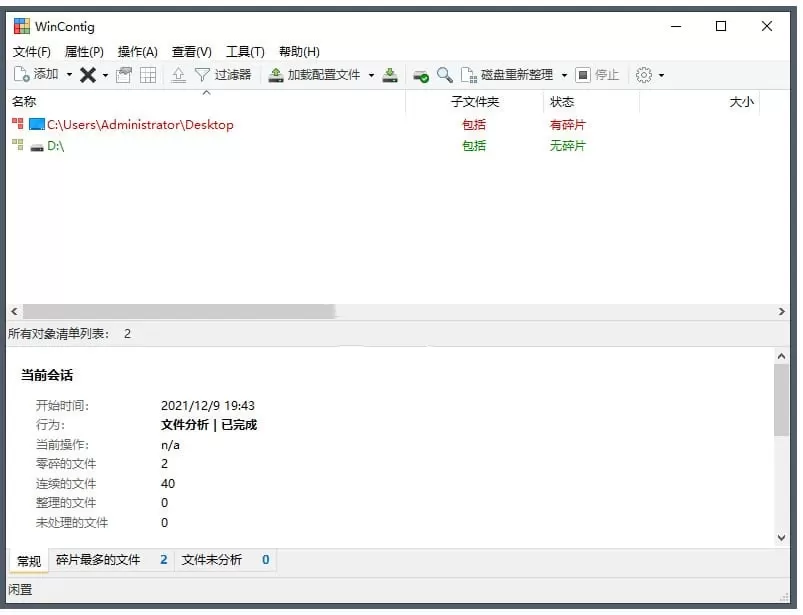Open the 添加 dropdown arrow
This screenshot has height=615, width=803.
tap(69, 75)
